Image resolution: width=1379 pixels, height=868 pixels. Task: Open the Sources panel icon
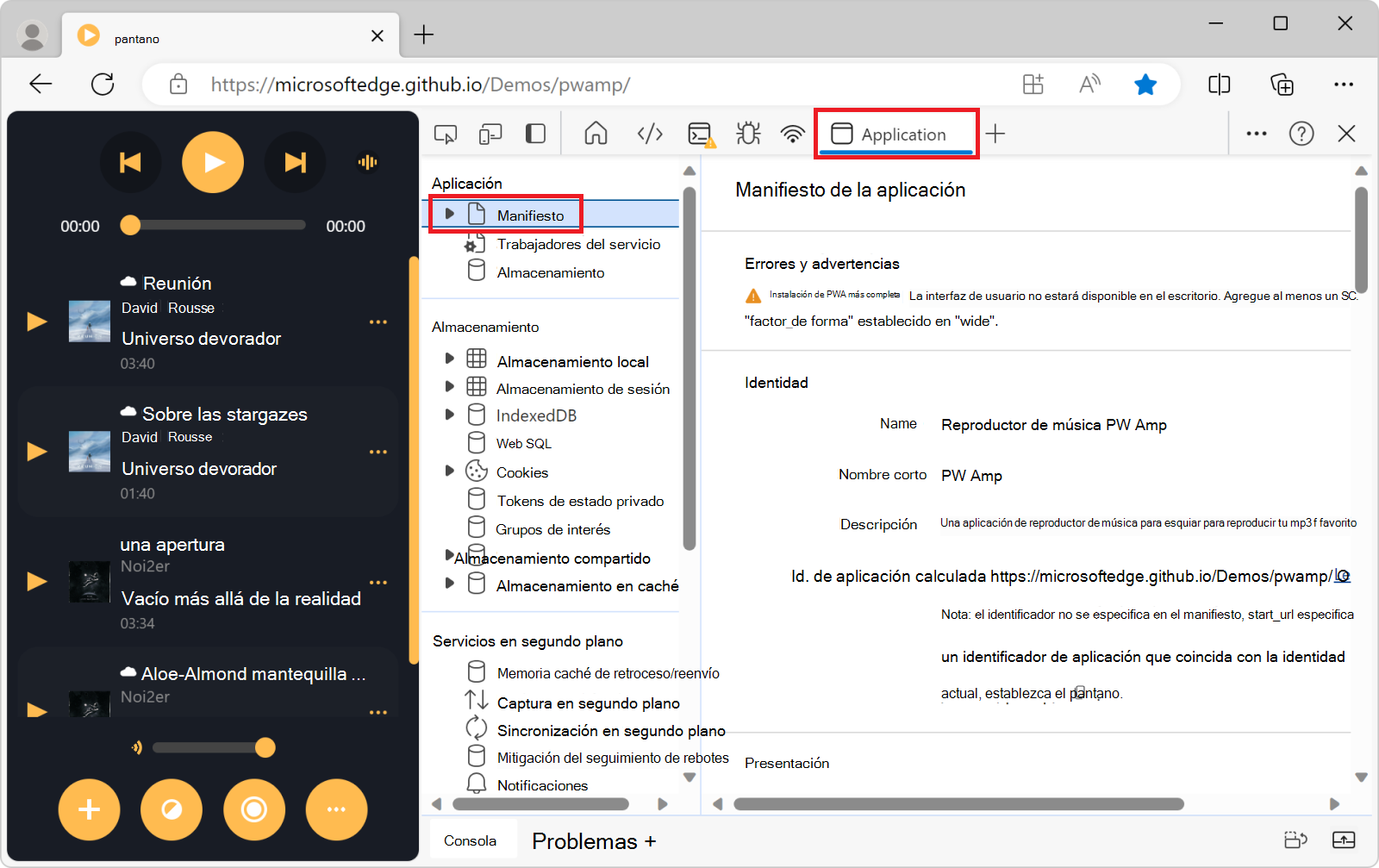pos(649,134)
